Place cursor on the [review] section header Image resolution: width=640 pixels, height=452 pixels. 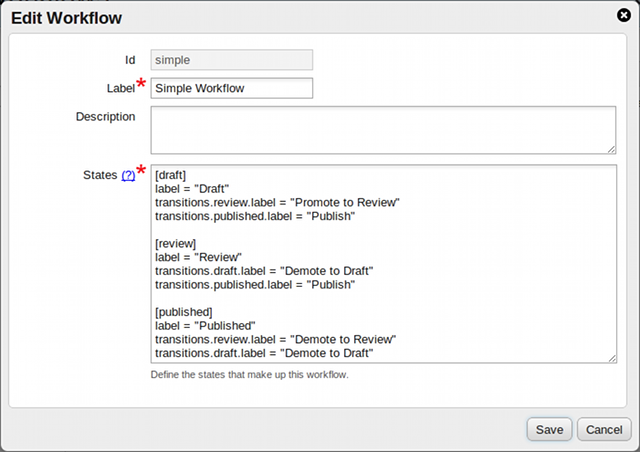pos(175,243)
